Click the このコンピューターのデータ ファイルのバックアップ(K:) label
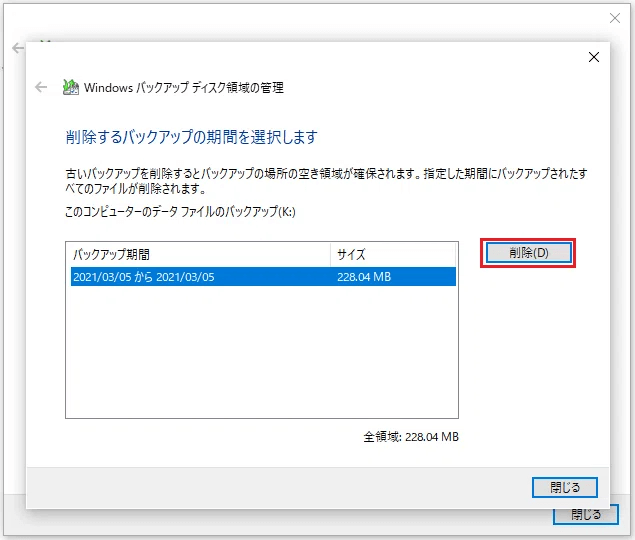This screenshot has width=635, height=540. [180, 211]
